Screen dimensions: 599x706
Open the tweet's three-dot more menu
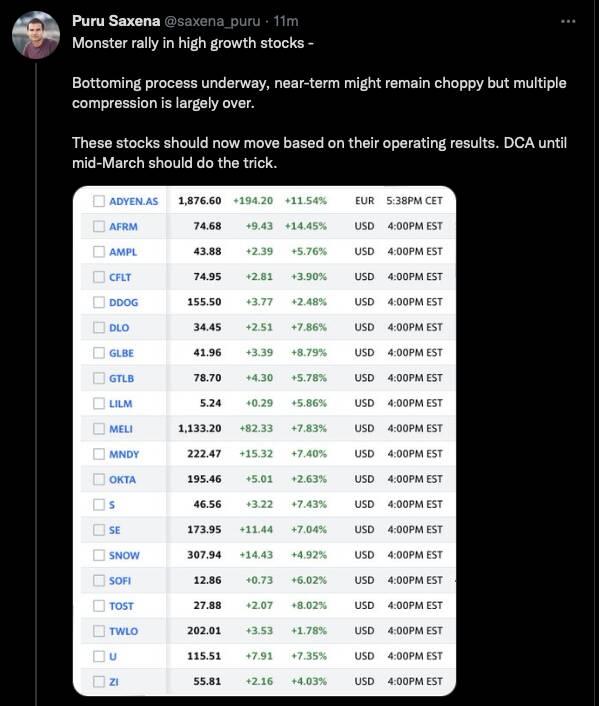click(568, 21)
